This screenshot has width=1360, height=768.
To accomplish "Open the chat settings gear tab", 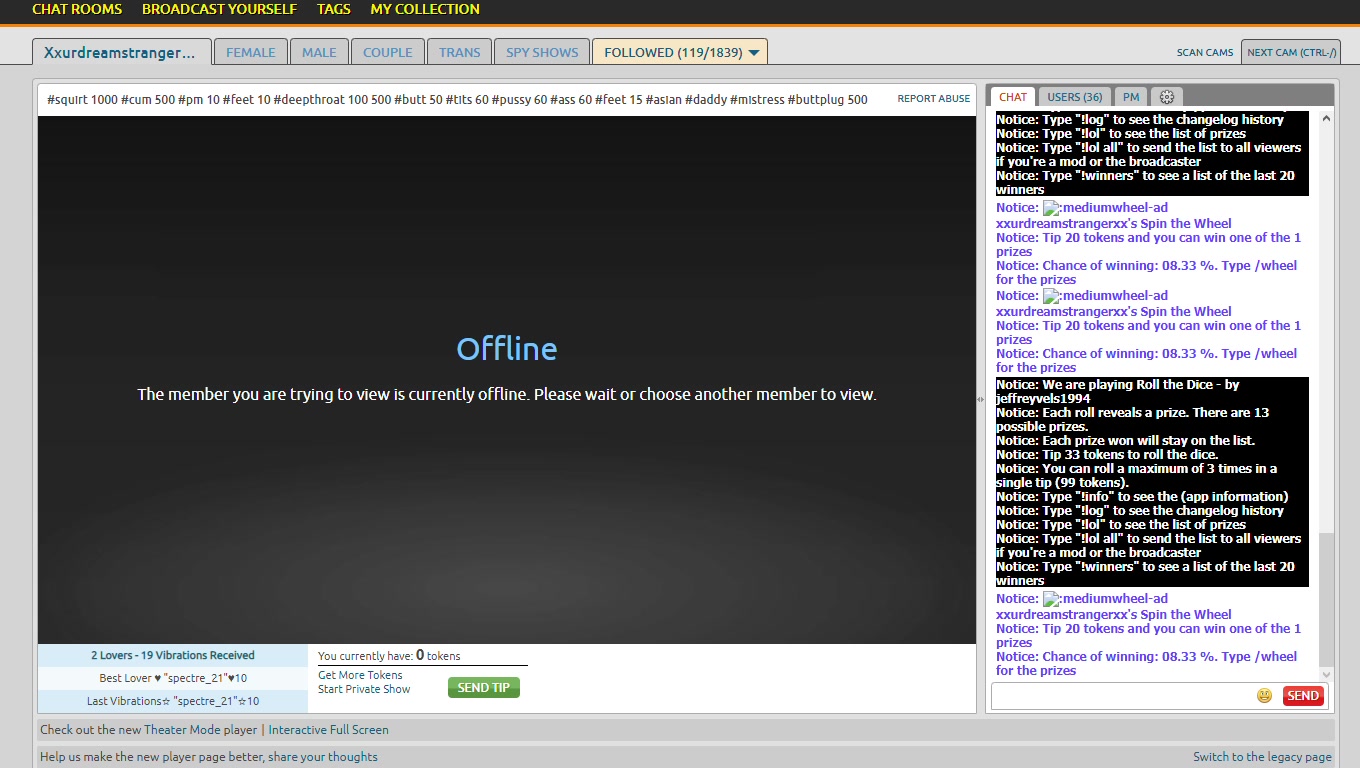I will (x=1166, y=97).
